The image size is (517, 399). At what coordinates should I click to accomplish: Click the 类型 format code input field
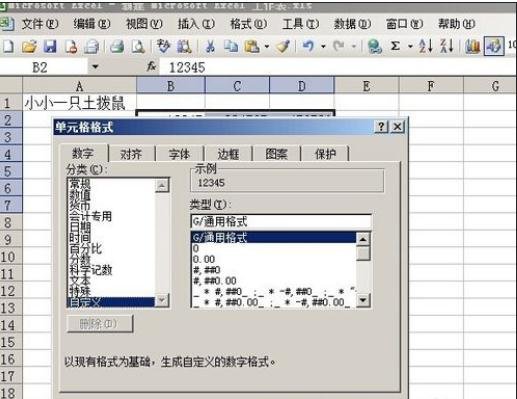coord(281,221)
